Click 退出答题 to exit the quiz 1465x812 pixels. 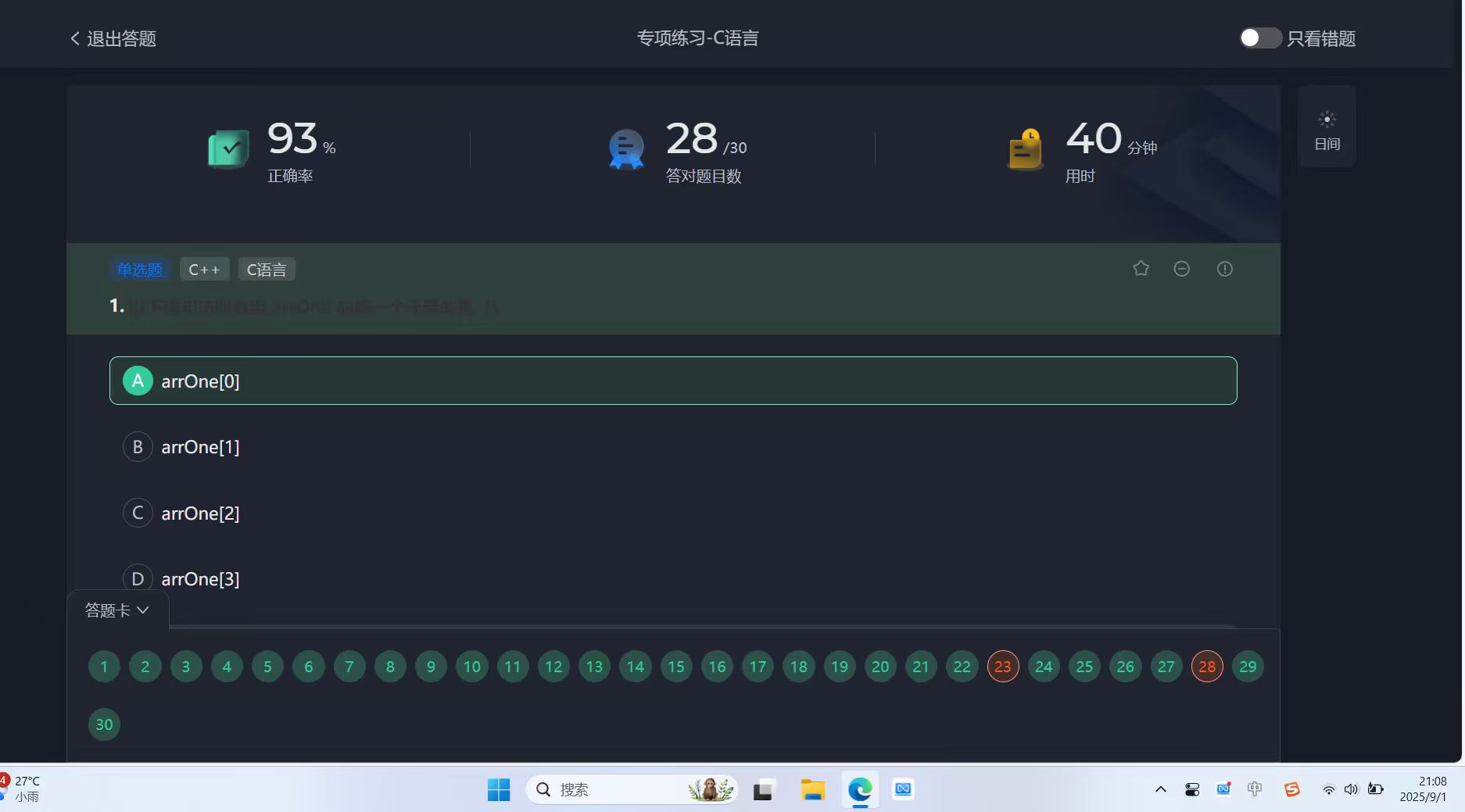click(111, 38)
